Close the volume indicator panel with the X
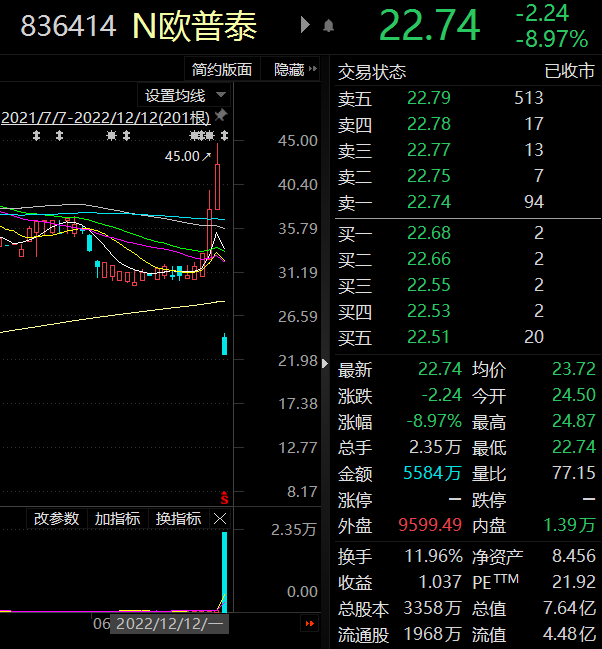Viewport: 602px width, 649px height. click(x=220, y=519)
